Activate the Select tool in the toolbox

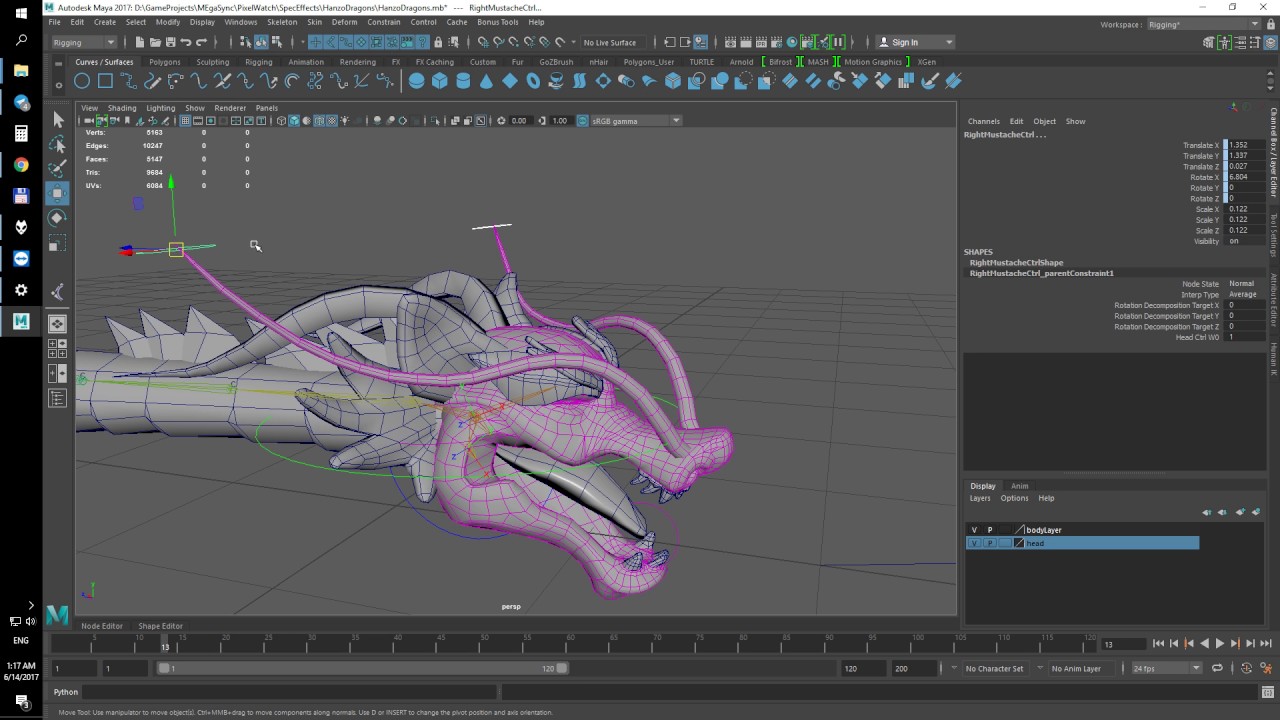click(x=57, y=120)
